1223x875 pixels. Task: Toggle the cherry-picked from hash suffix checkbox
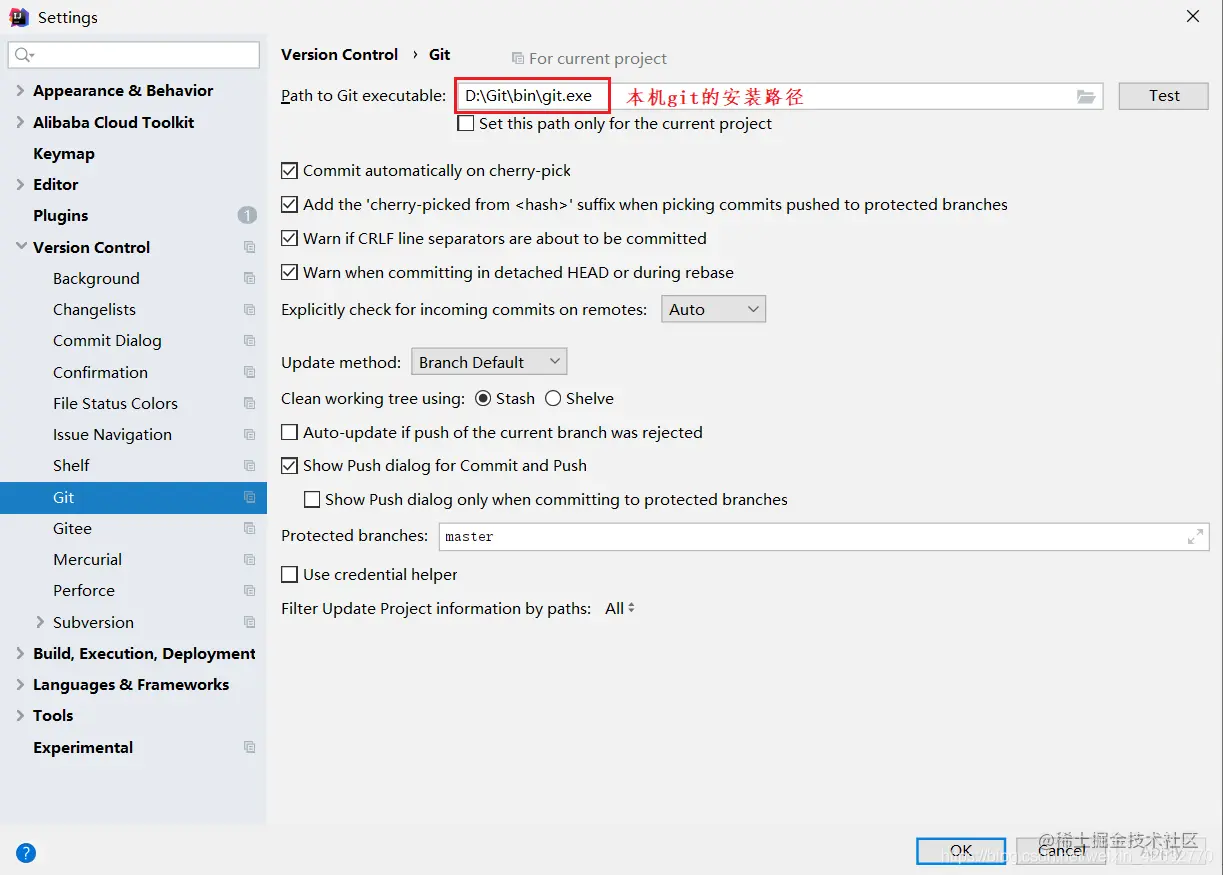pos(289,205)
